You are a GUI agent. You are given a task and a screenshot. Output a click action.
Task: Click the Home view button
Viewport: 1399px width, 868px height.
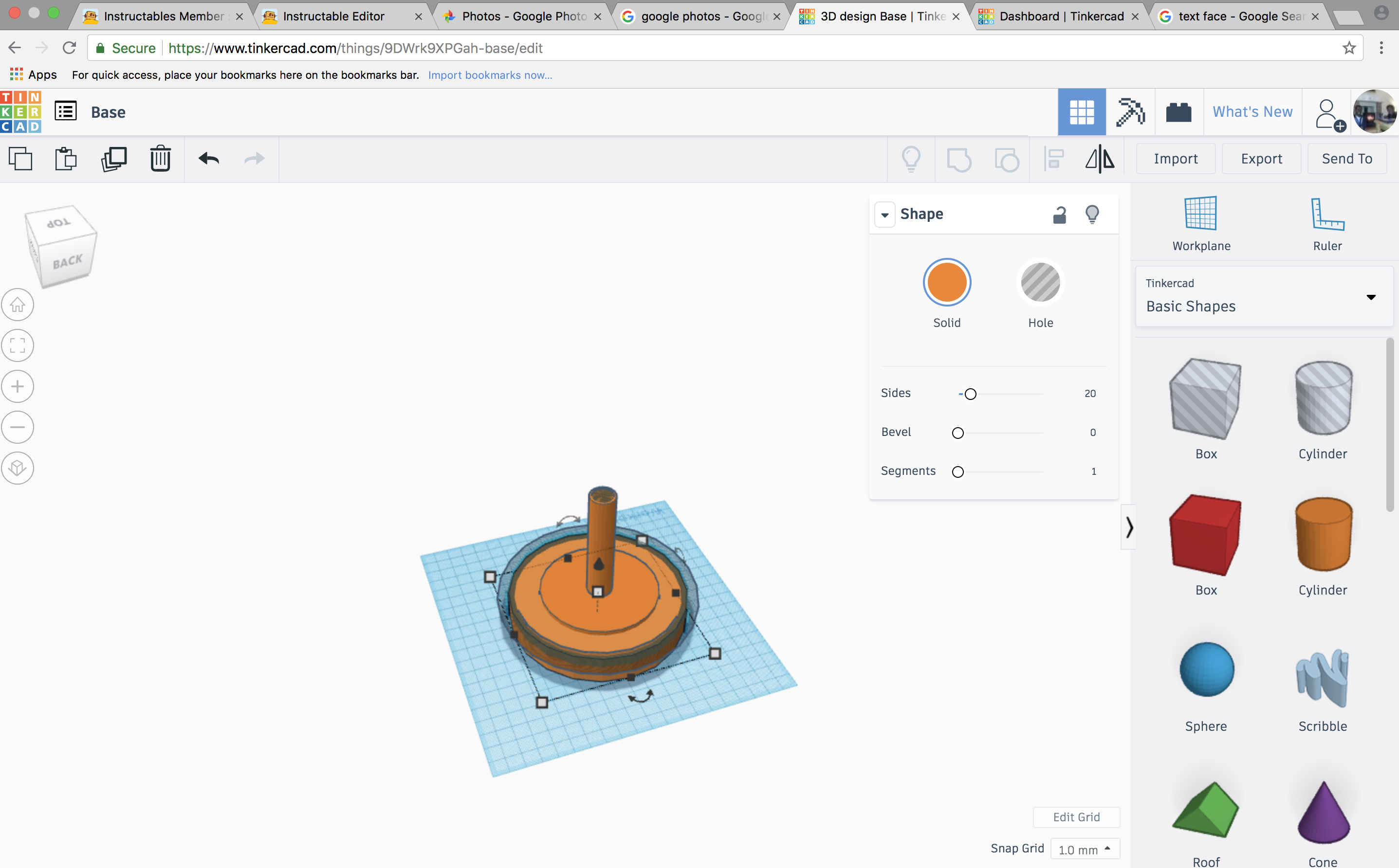coord(18,305)
